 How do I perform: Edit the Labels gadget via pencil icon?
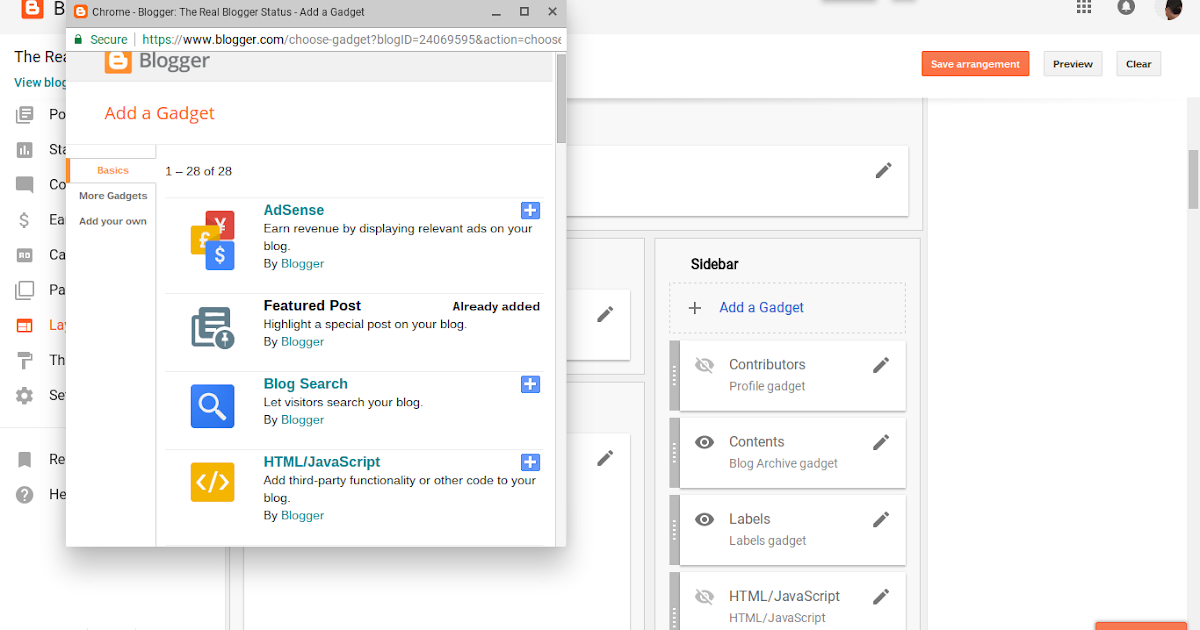click(881, 519)
